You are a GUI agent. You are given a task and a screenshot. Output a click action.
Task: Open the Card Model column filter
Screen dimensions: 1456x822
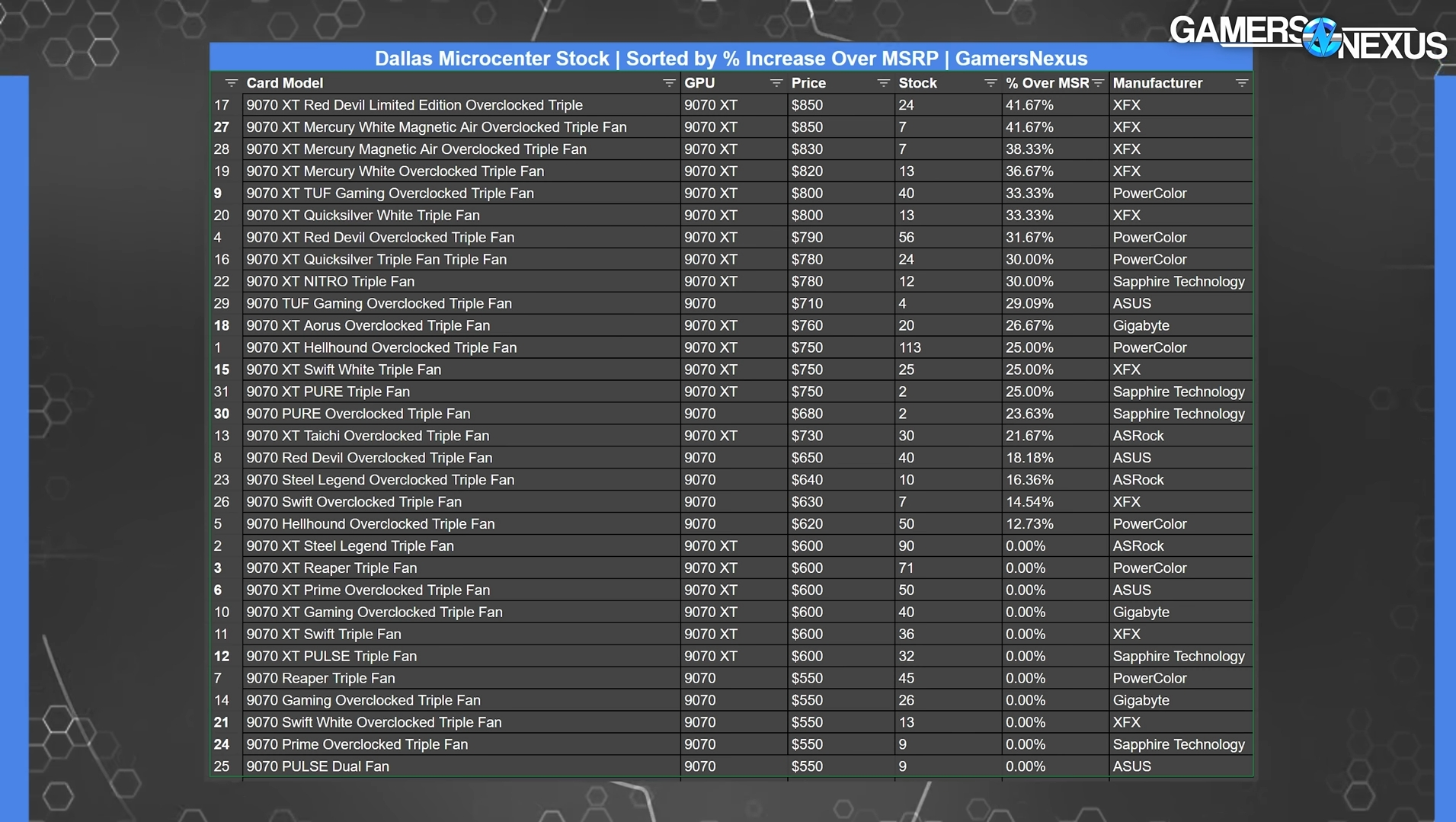coord(668,83)
